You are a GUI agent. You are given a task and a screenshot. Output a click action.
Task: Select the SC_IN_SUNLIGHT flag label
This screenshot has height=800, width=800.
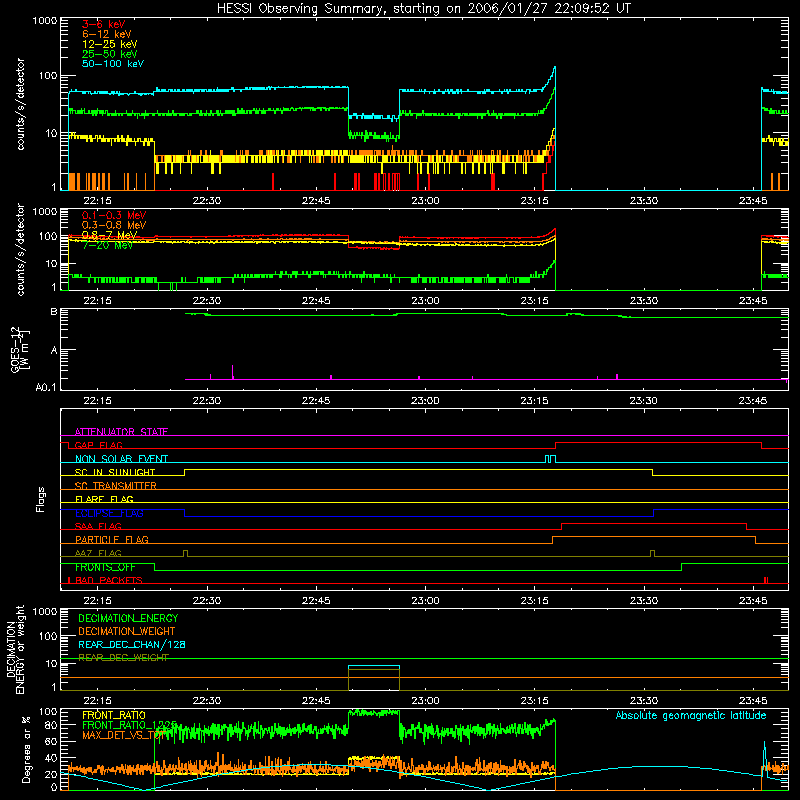[115, 472]
